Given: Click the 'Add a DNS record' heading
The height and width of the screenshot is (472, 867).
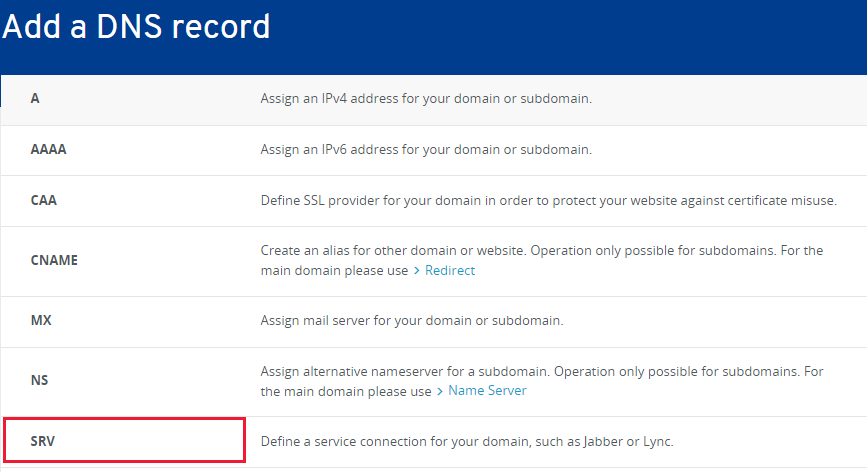Looking at the screenshot, I should (136, 27).
